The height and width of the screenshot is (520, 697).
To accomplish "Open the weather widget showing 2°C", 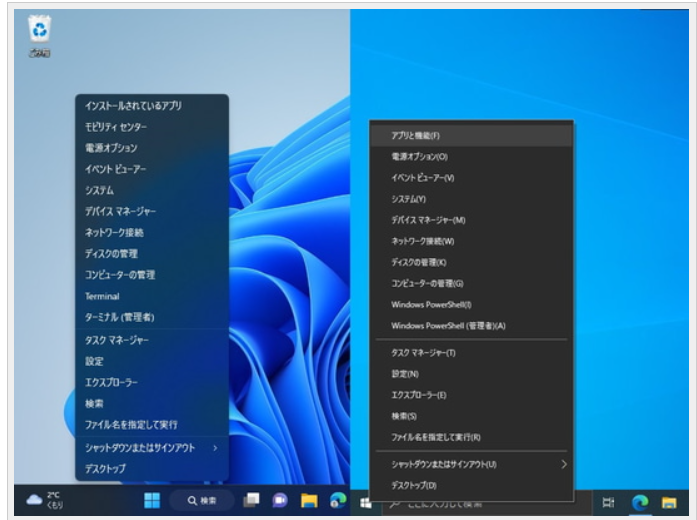I will [44, 500].
